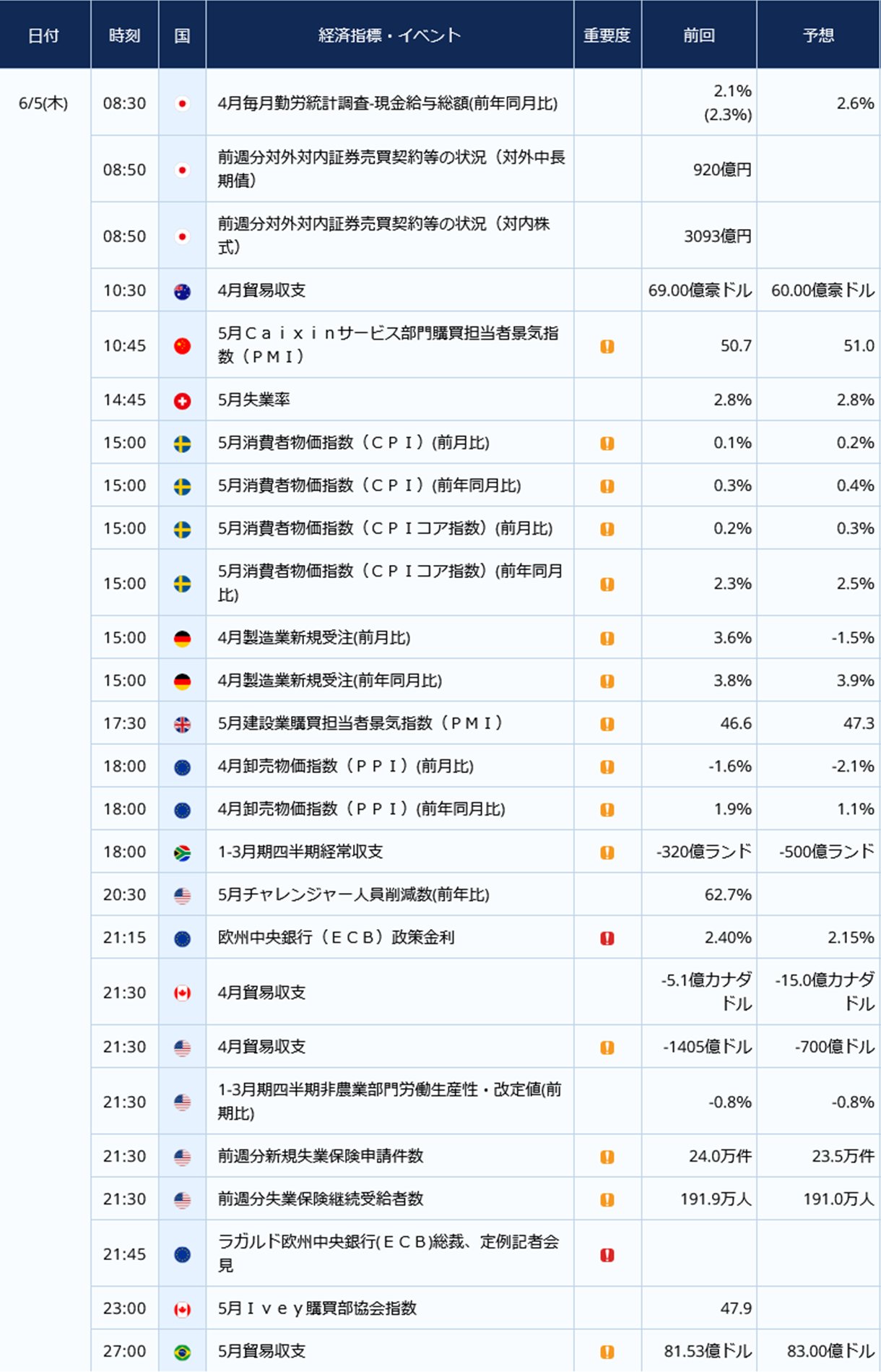The height and width of the screenshot is (1372, 881).
Task: Click Switzerland flag icon in the 14:45 row
Action: [x=182, y=401]
